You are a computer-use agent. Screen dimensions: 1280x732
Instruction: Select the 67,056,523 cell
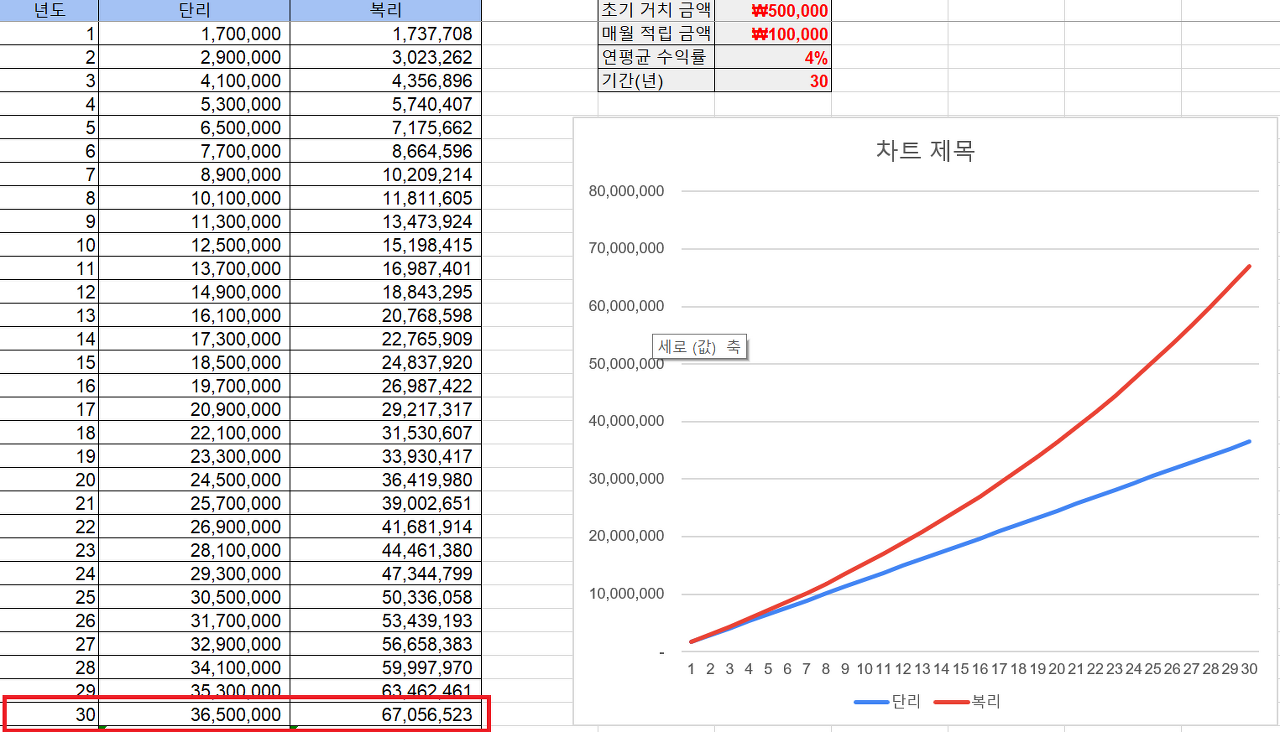(385, 715)
